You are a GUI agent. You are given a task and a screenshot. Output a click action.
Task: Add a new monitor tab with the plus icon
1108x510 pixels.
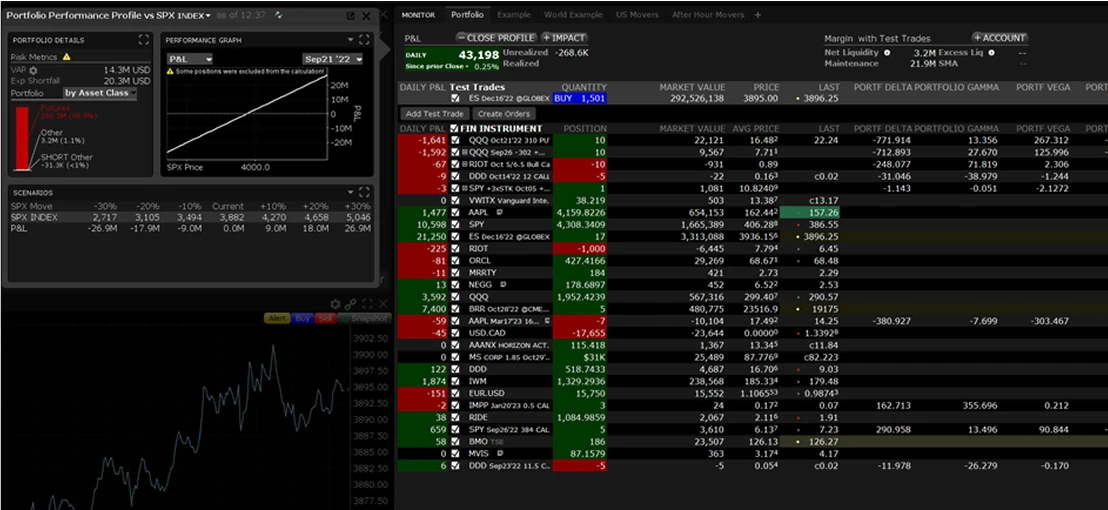[758, 15]
